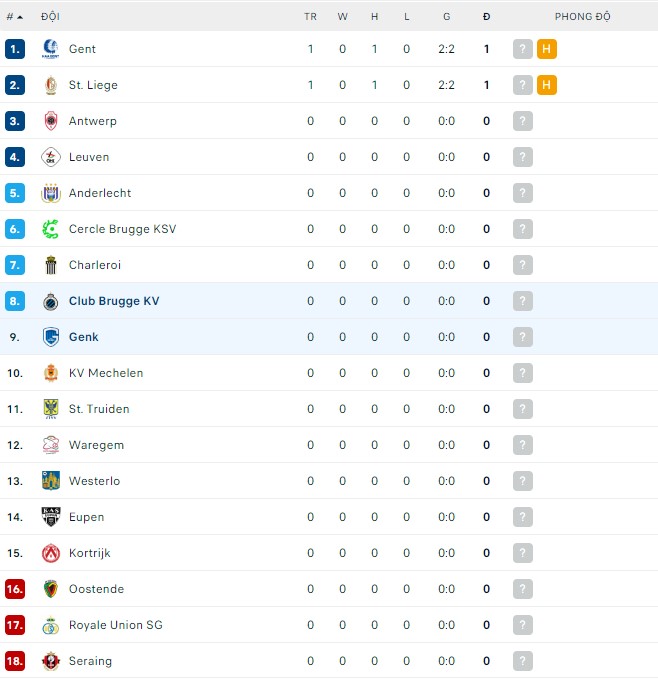Click the Anderlecht crest icon
This screenshot has height=679, width=658.
(51, 193)
